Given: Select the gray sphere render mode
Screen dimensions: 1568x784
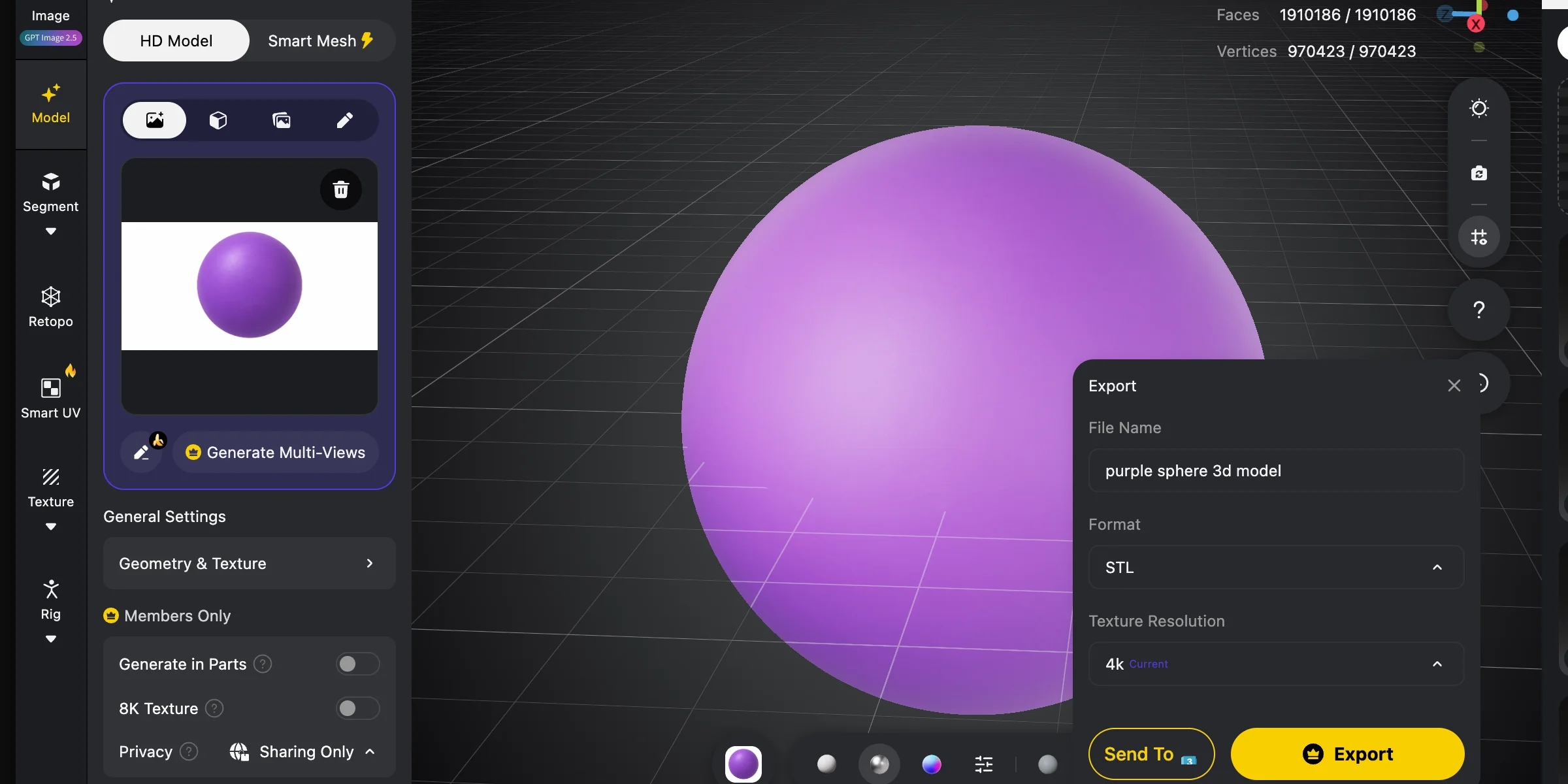Looking at the screenshot, I should [x=1047, y=763].
